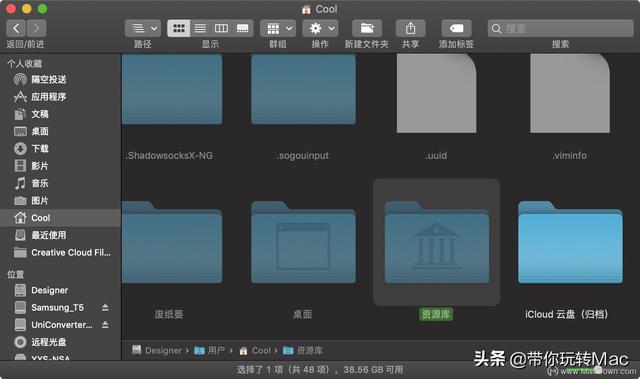Open Documents (文稿) in sidebar

(60, 114)
